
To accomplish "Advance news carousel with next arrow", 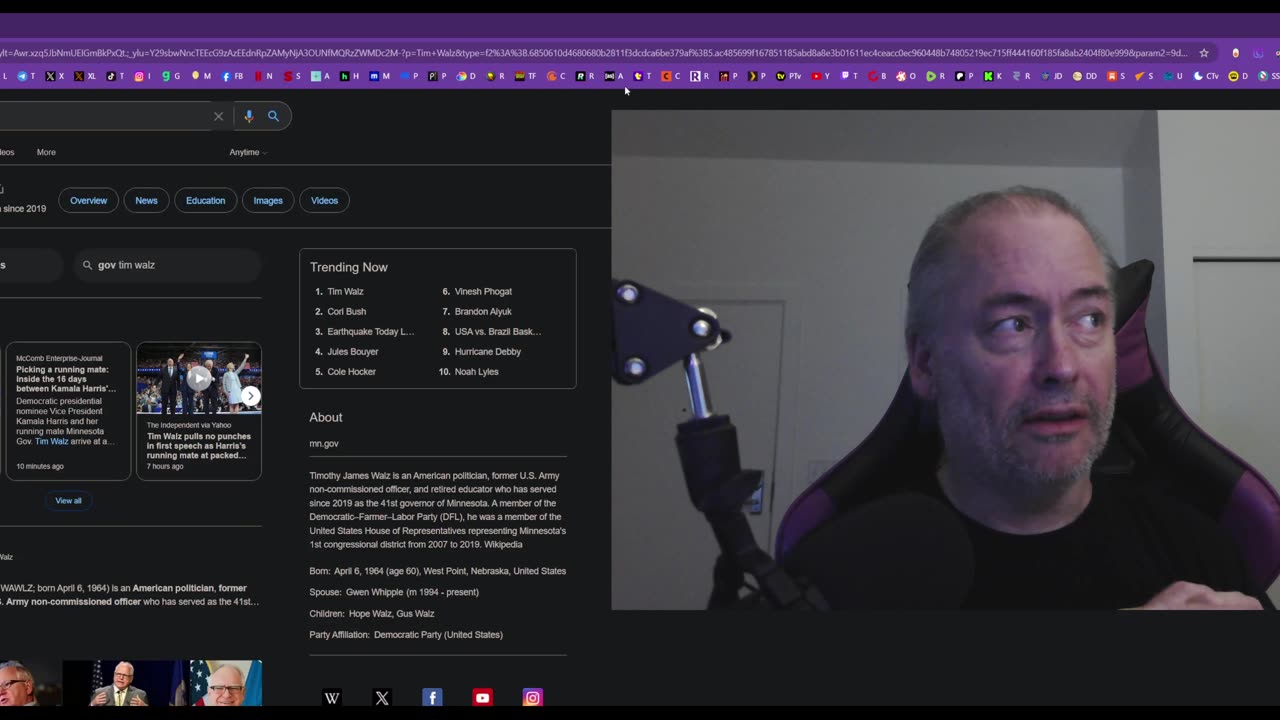I will tap(251, 396).
